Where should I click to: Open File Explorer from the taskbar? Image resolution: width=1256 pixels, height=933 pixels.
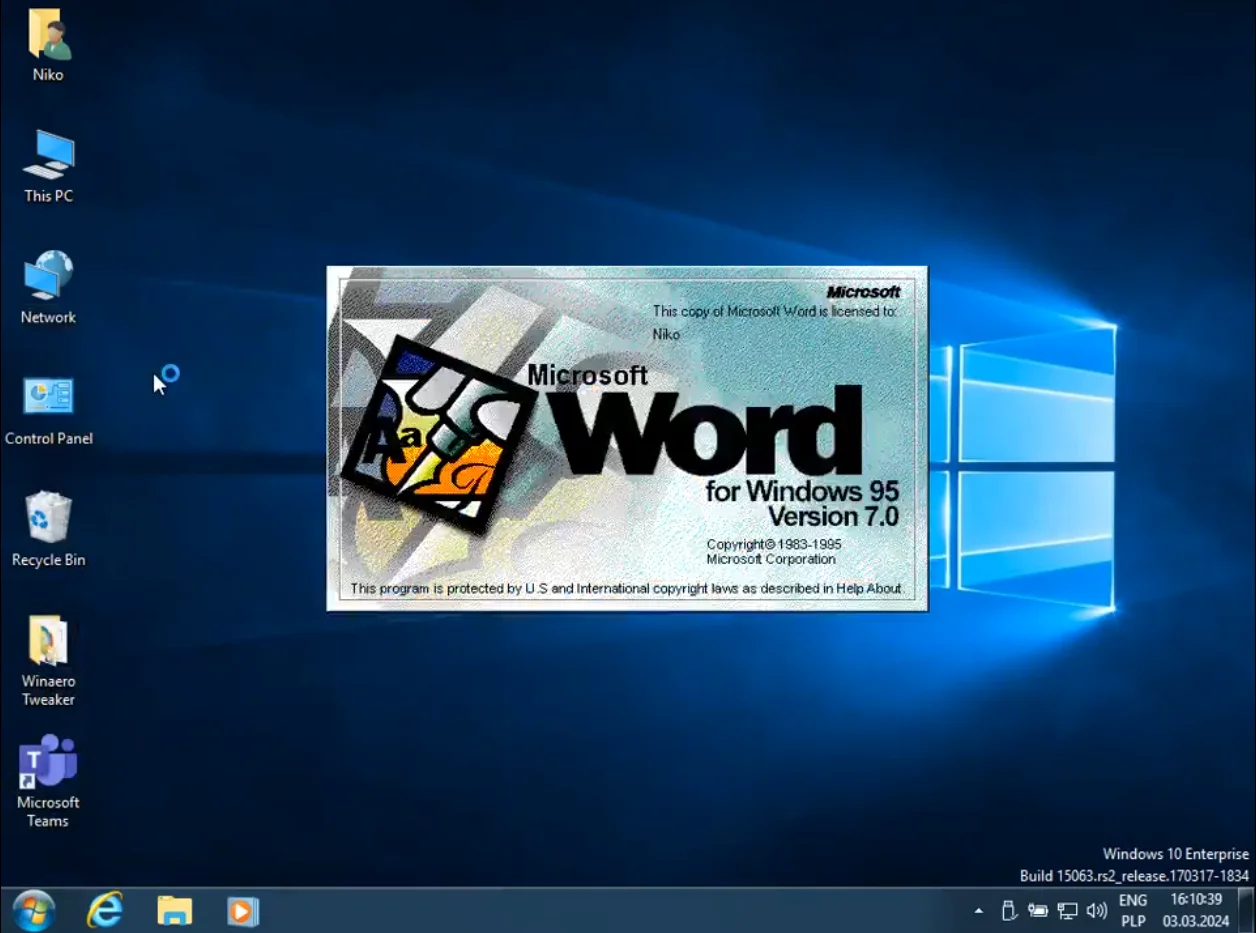[x=174, y=911]
